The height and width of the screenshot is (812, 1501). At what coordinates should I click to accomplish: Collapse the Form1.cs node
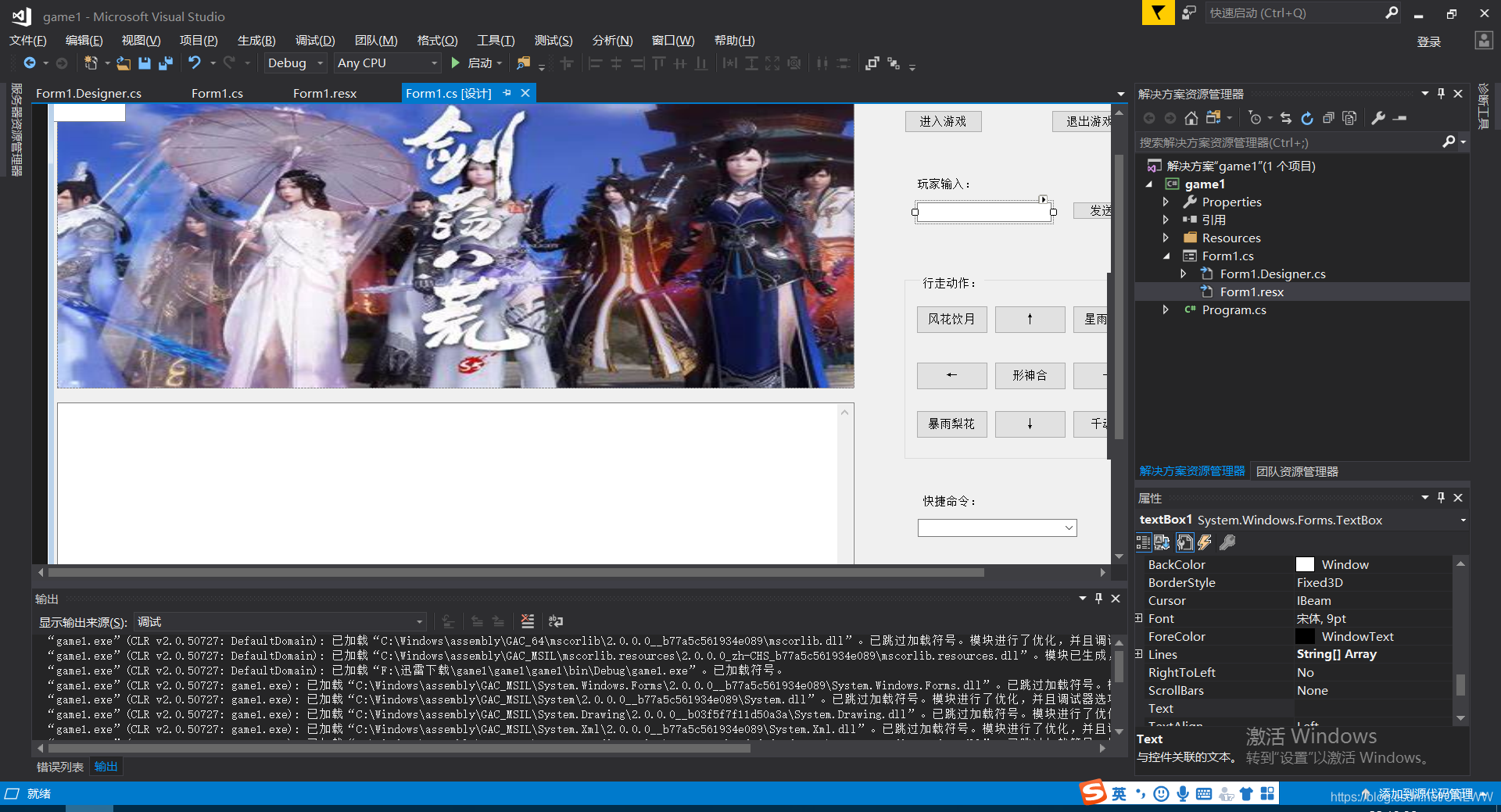click(x=1166, y=256)
